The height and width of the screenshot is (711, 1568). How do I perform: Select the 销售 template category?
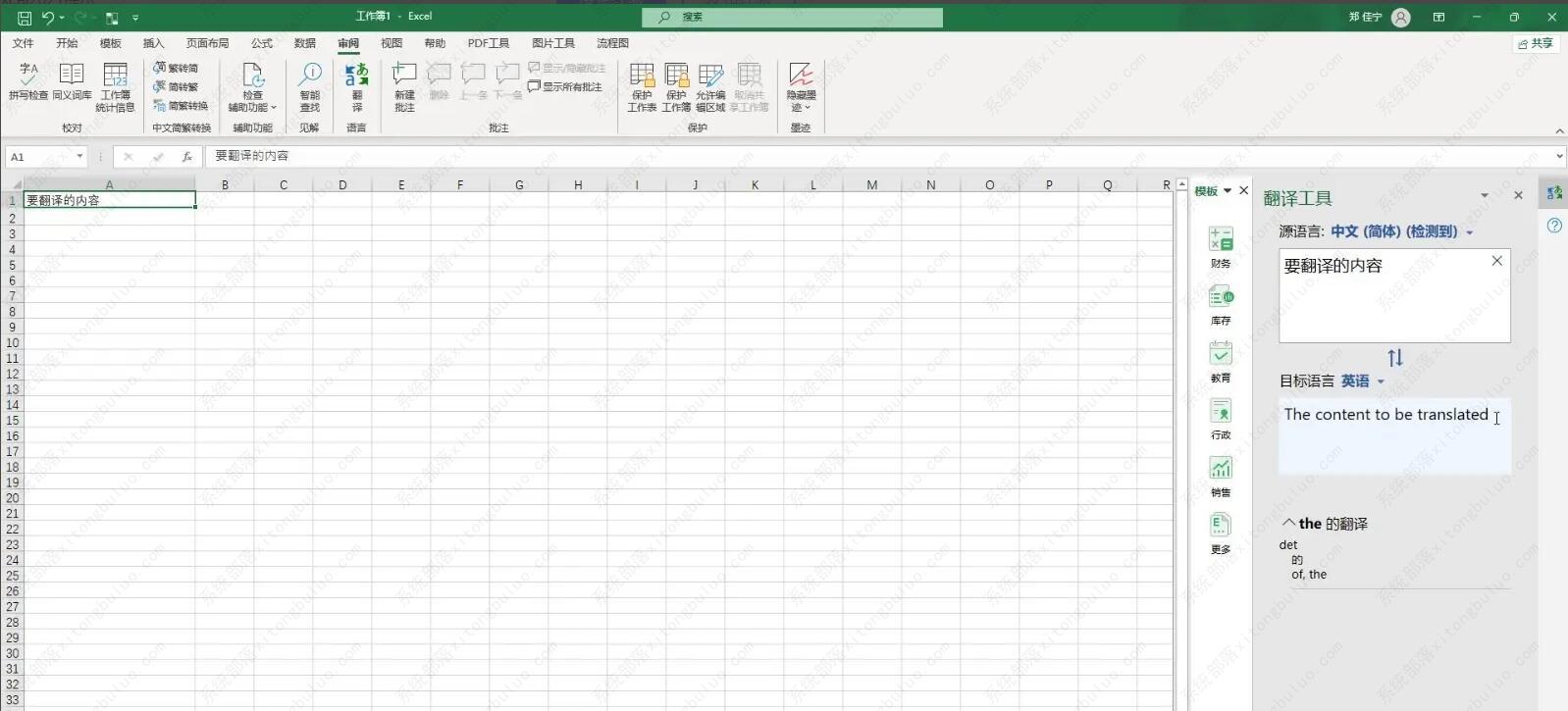click(x=1221, y=477)
